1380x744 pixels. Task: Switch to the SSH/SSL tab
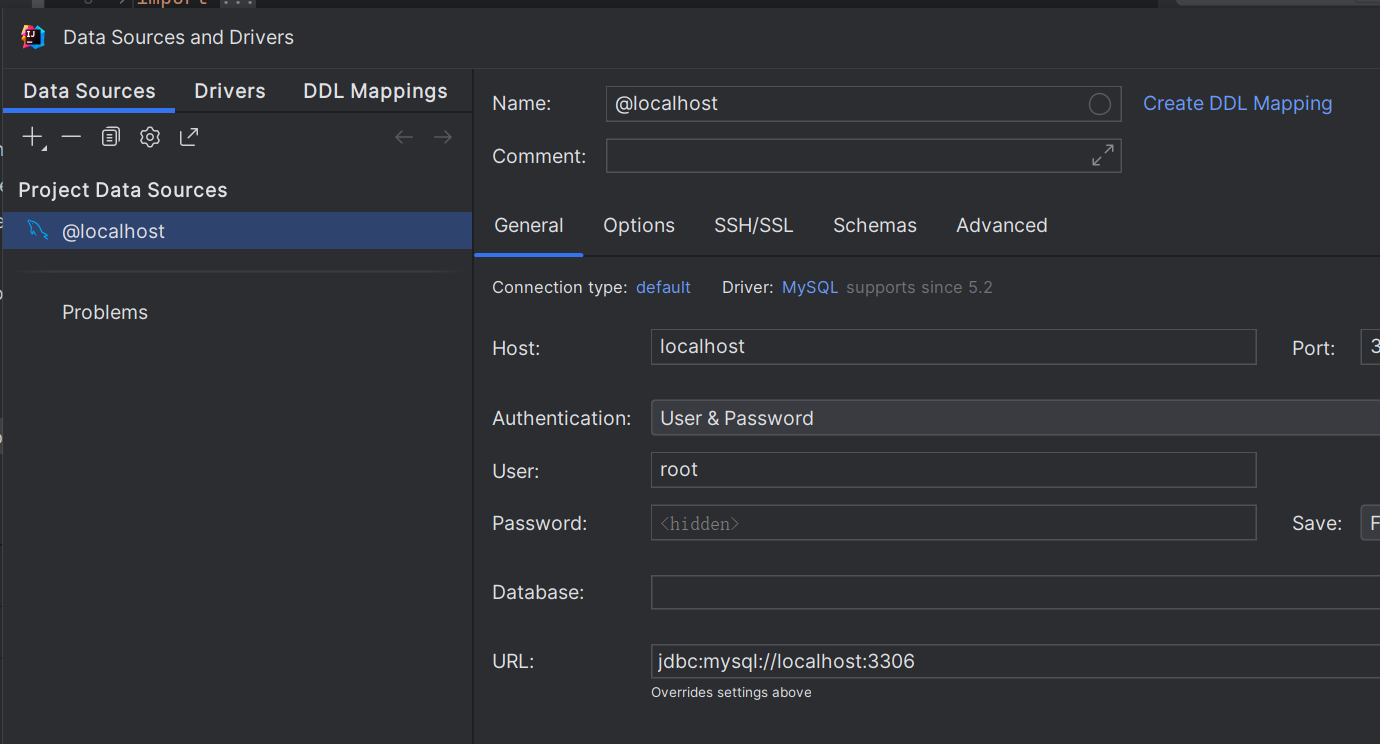click(753, 225)
